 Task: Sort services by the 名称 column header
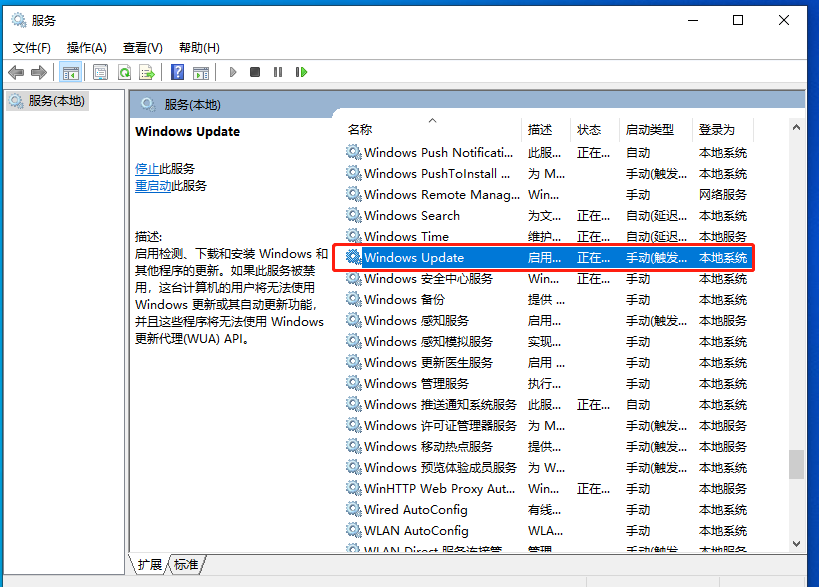point(357,129)
